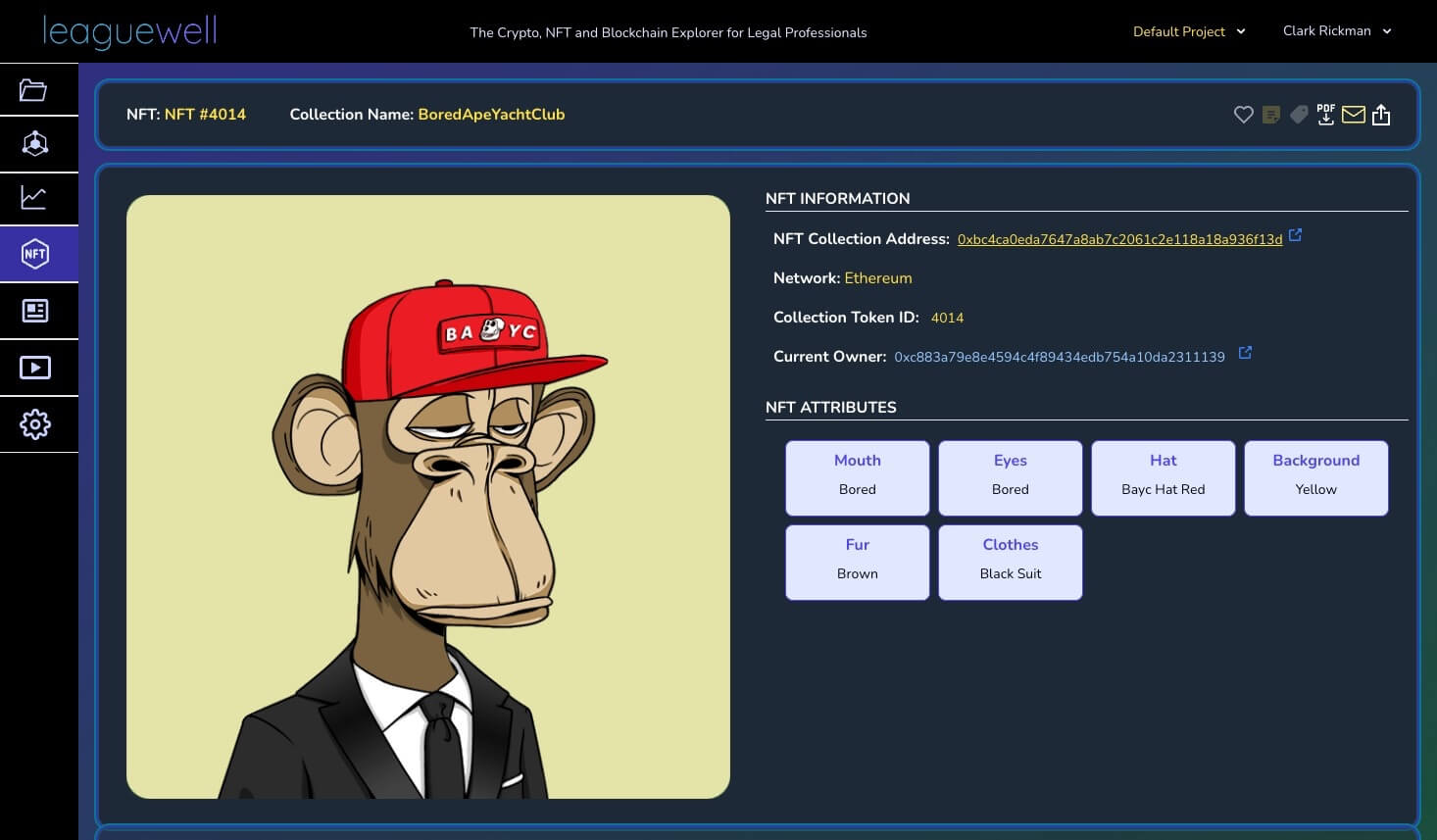Favorite this NFT with the heart icon
The width and height of the screenshot is (1437, 840).
coord(1243,115)
